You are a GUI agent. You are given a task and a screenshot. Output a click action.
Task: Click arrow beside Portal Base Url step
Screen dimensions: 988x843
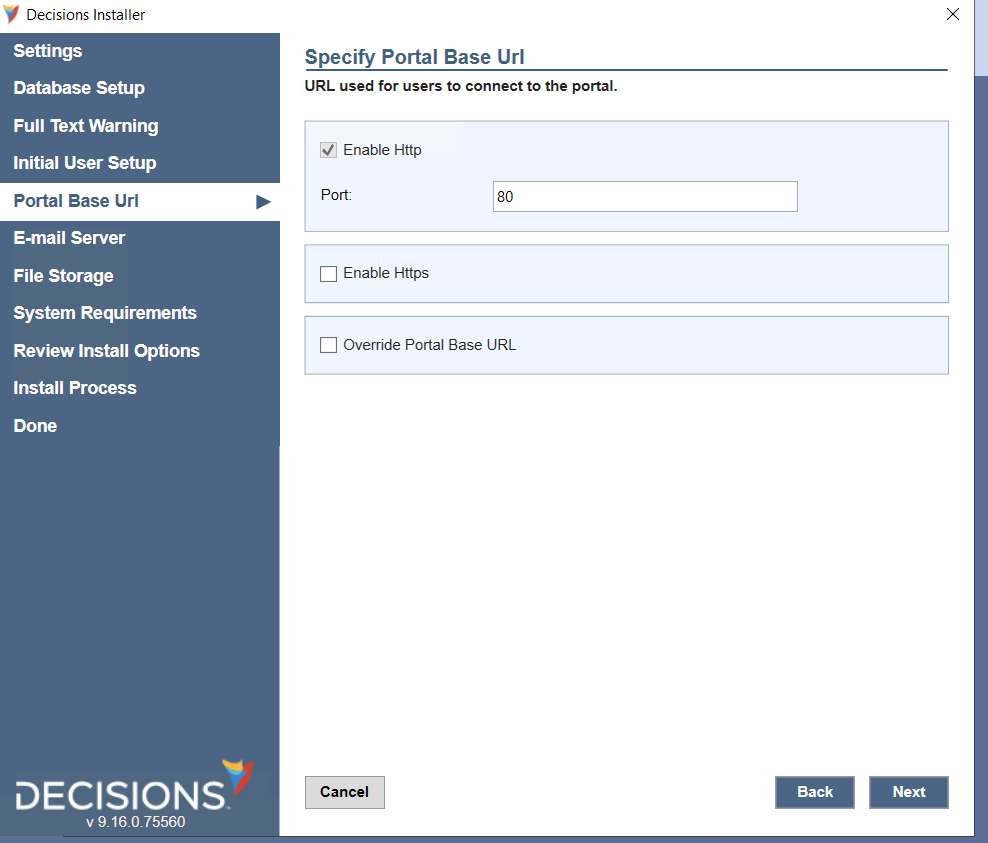coord(263,201)
